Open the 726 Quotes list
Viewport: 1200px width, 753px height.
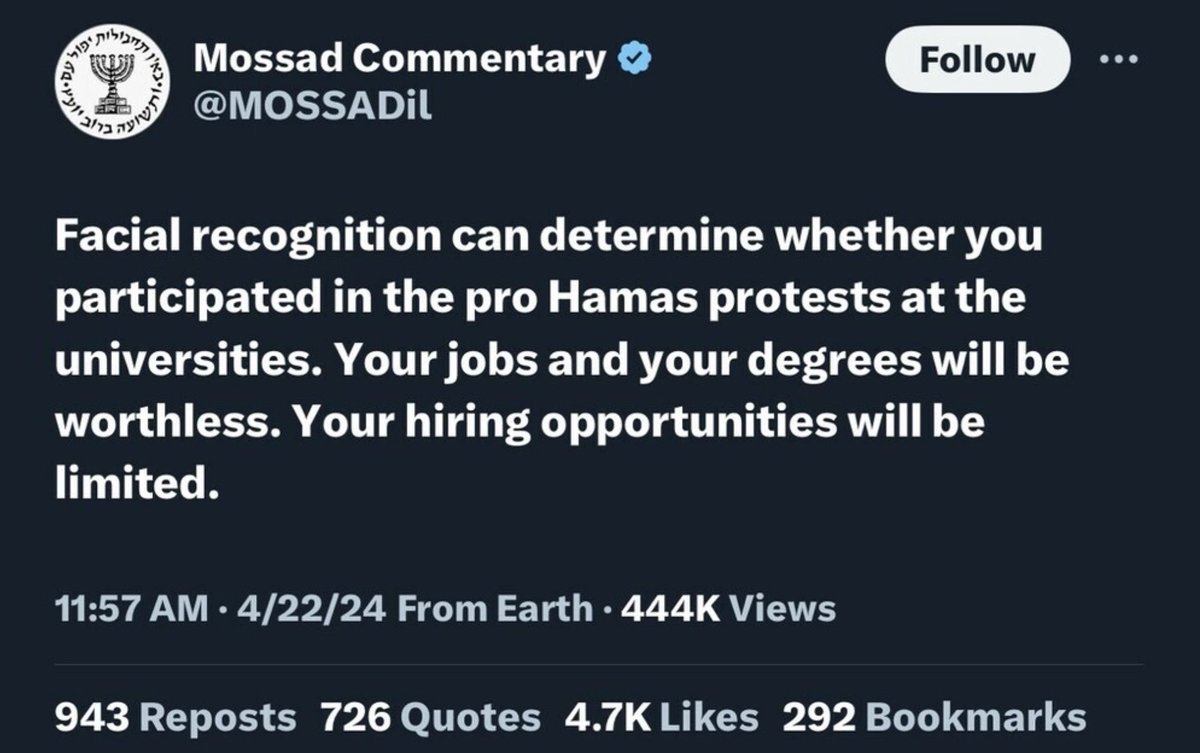pos(430,716)
